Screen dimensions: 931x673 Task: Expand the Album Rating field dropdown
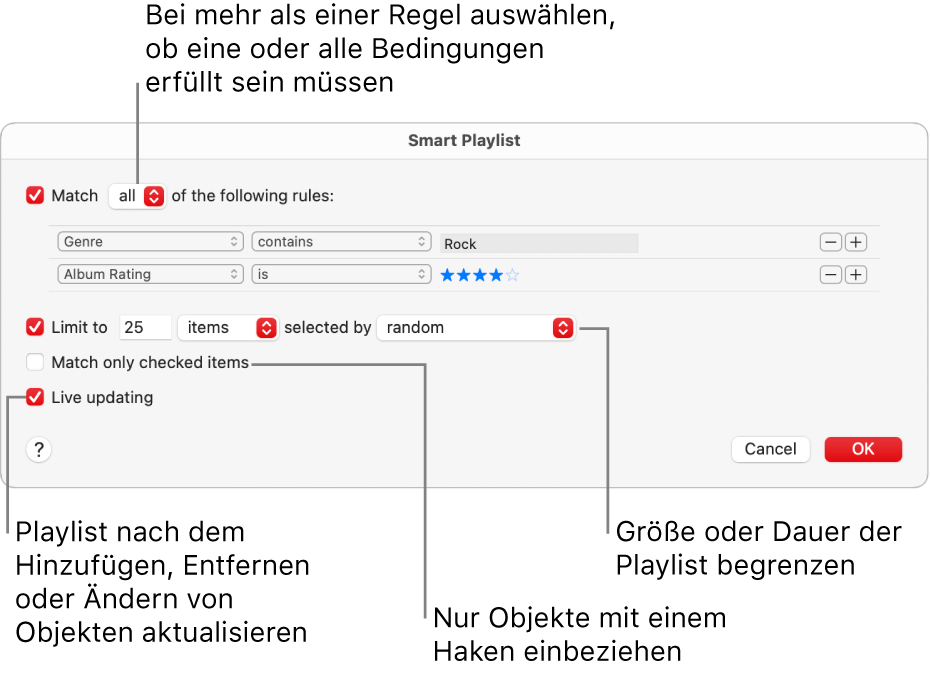(151, 275)
